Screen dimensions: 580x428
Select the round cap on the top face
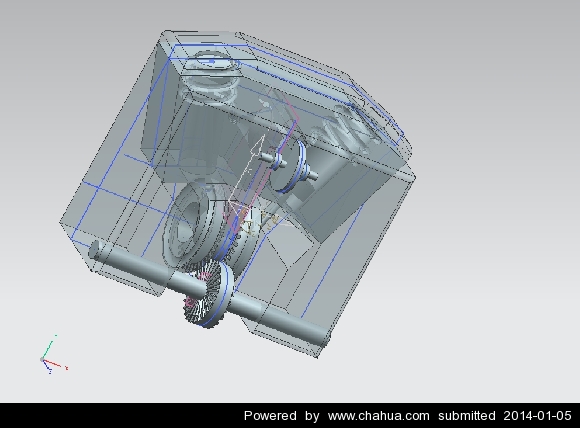(212, 61)
